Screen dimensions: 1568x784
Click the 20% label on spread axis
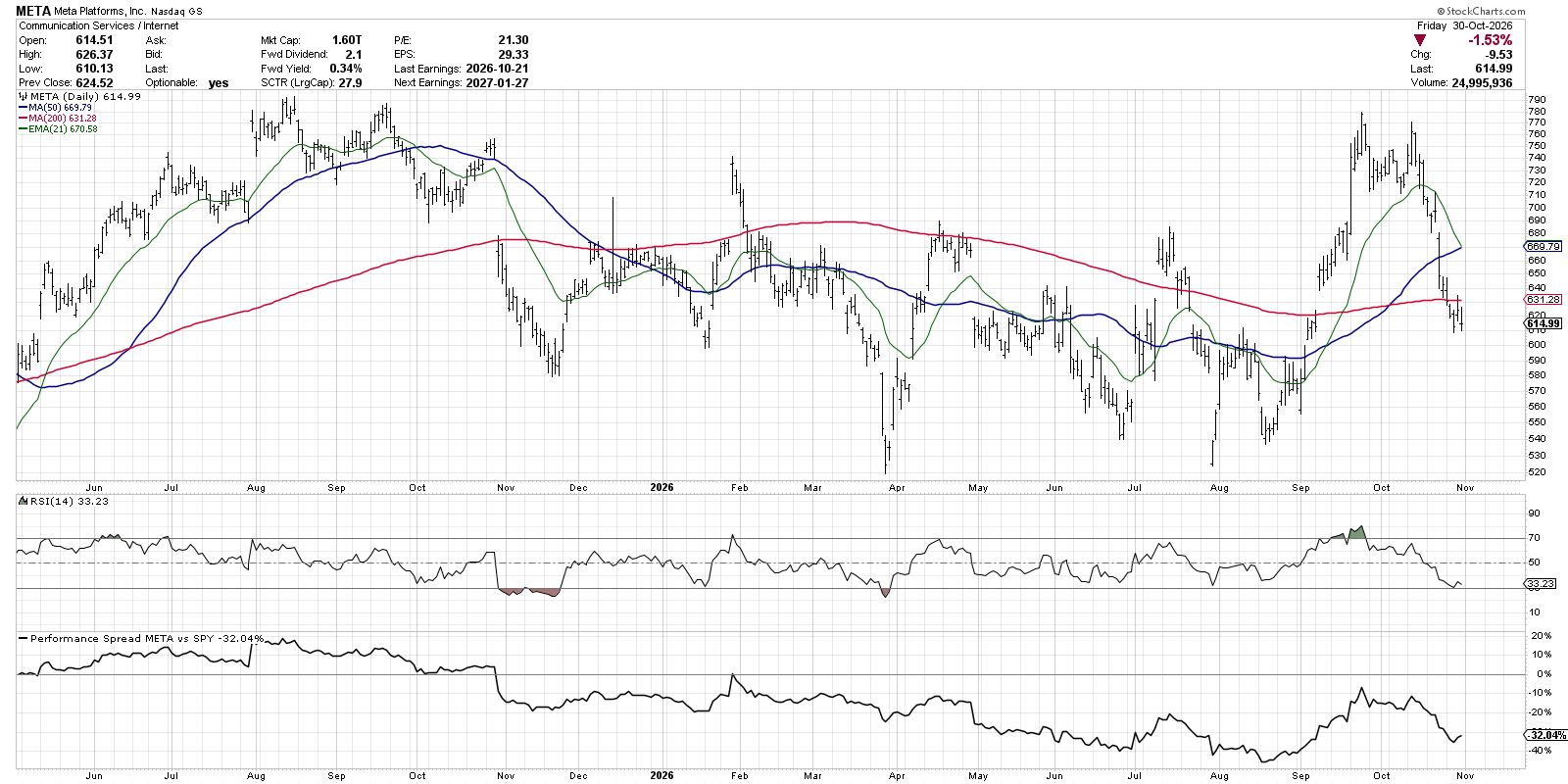[x=1542, y=635]
